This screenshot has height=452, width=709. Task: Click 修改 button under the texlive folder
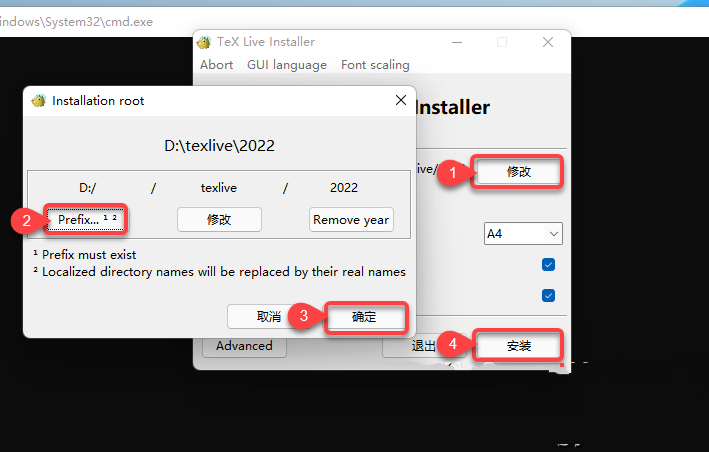[x=219, y=220]
